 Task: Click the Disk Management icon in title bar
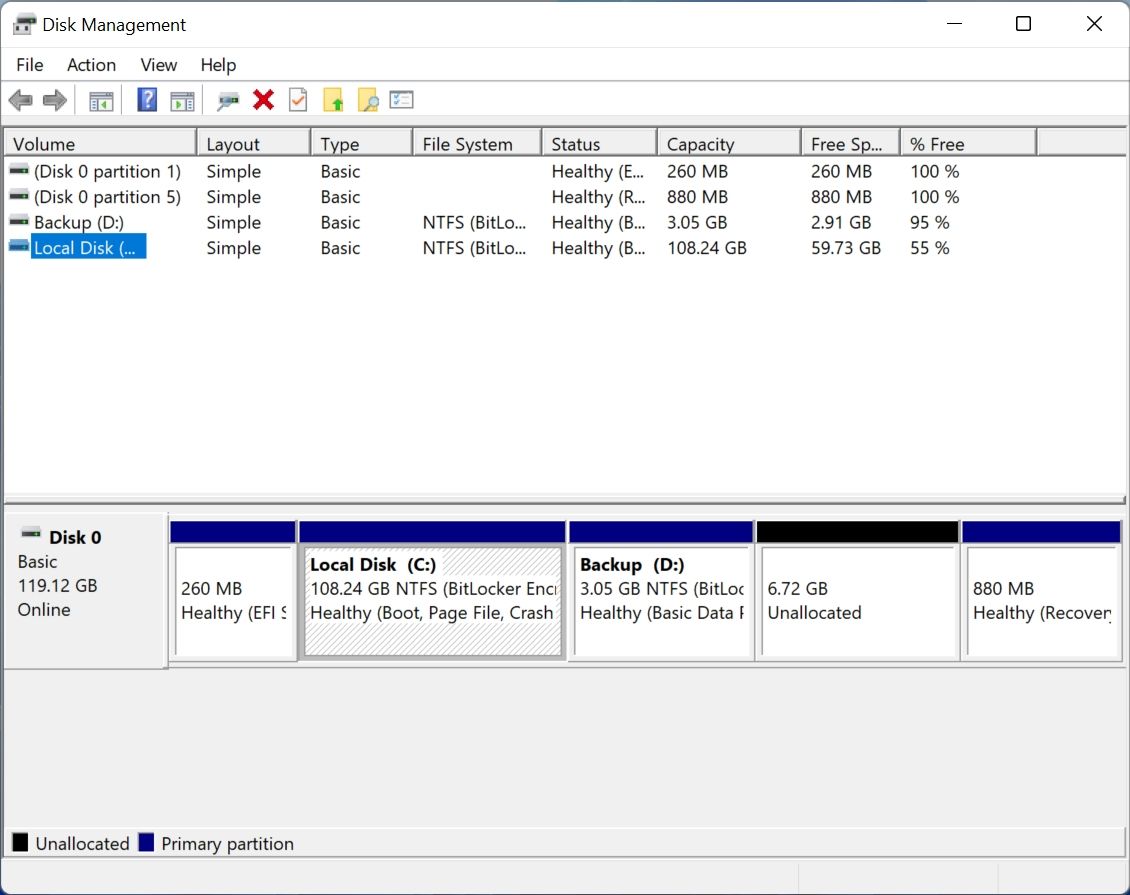[x=23, y=22]
